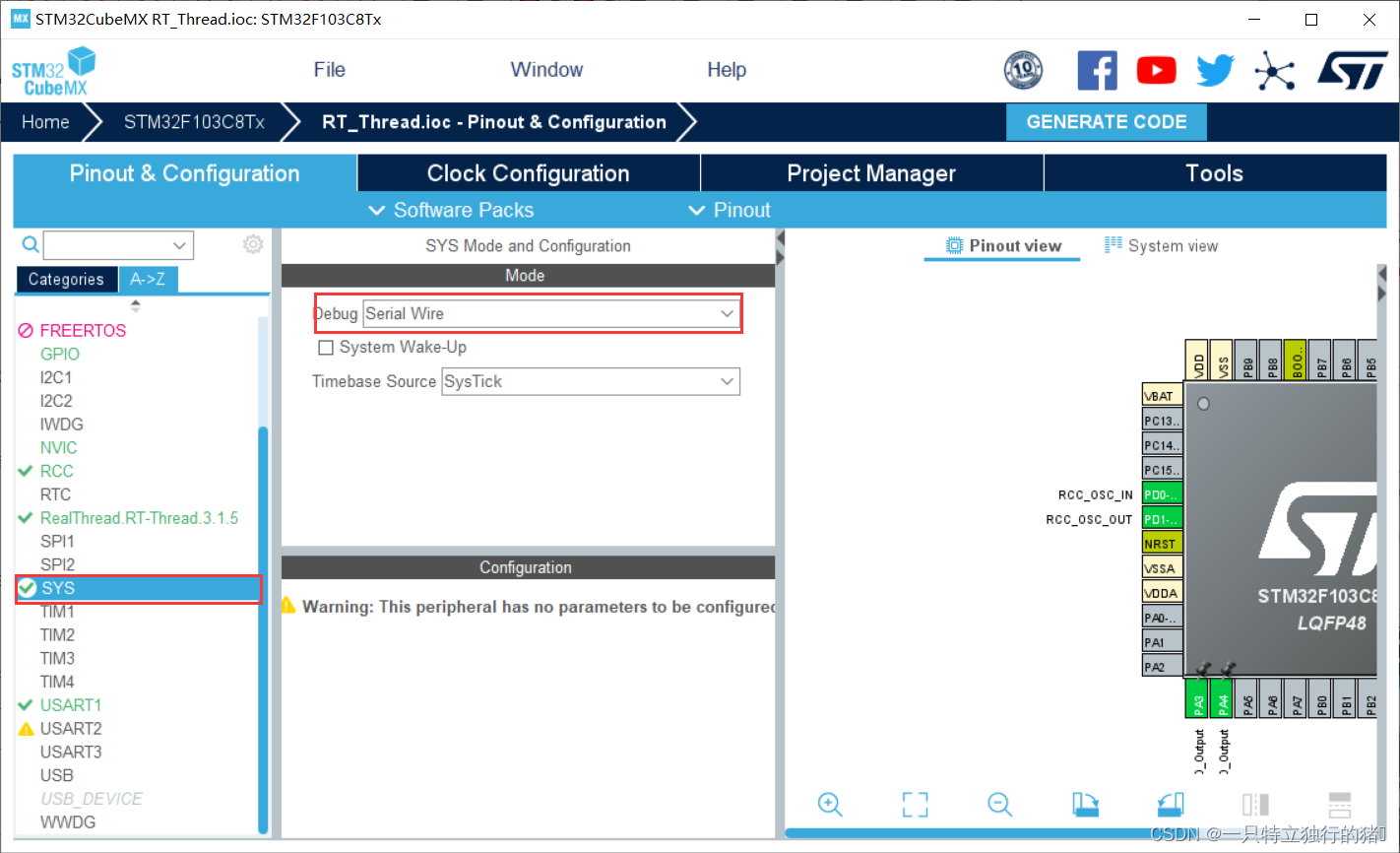Zoom in on the pinout view
This screenshot has width=1400, height=853.
click(x=830, y=805)
